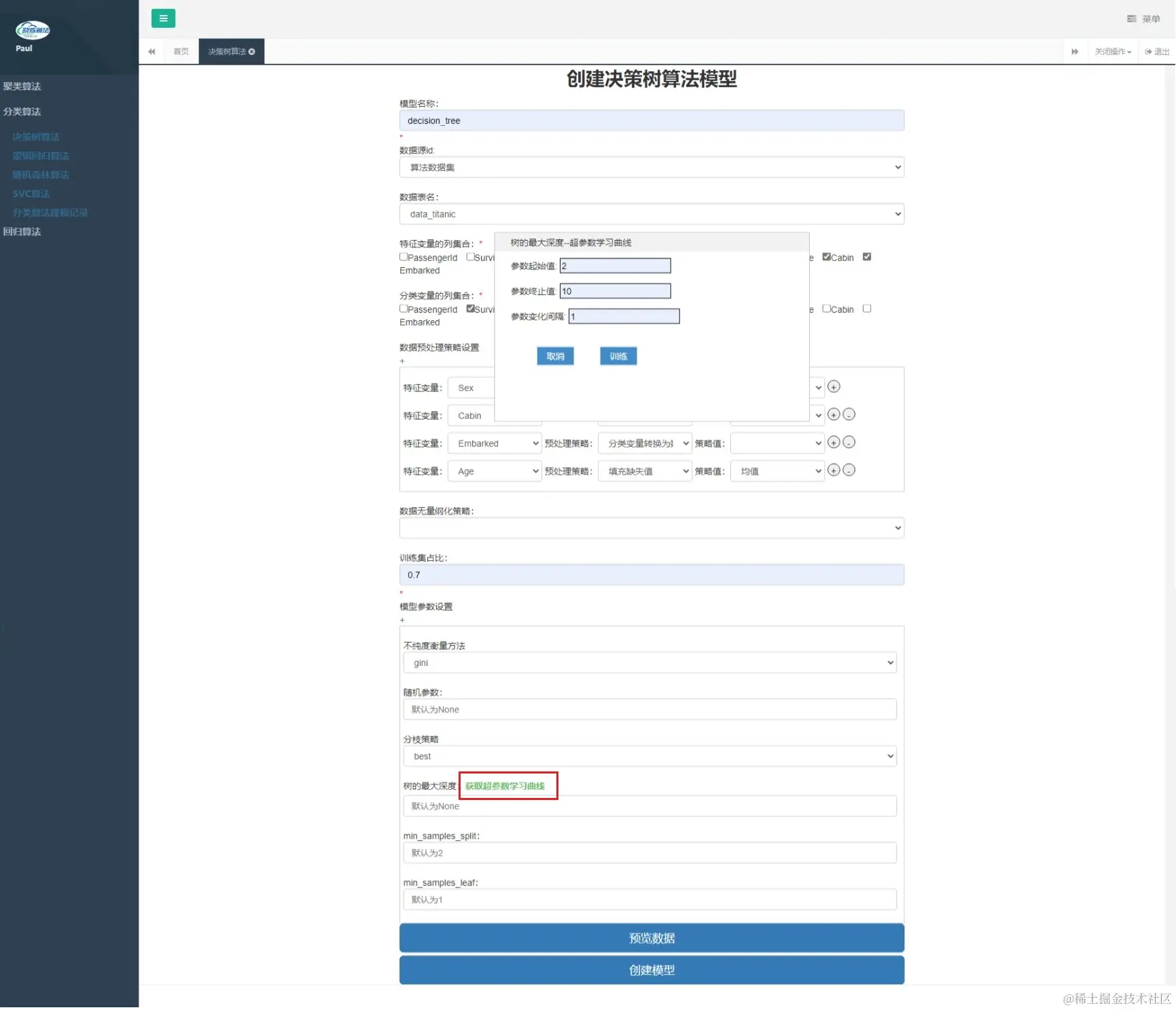Add a row using the plus circle in the Embarked row
This screenshot has width=1176, height=1010.
[834, 442]
